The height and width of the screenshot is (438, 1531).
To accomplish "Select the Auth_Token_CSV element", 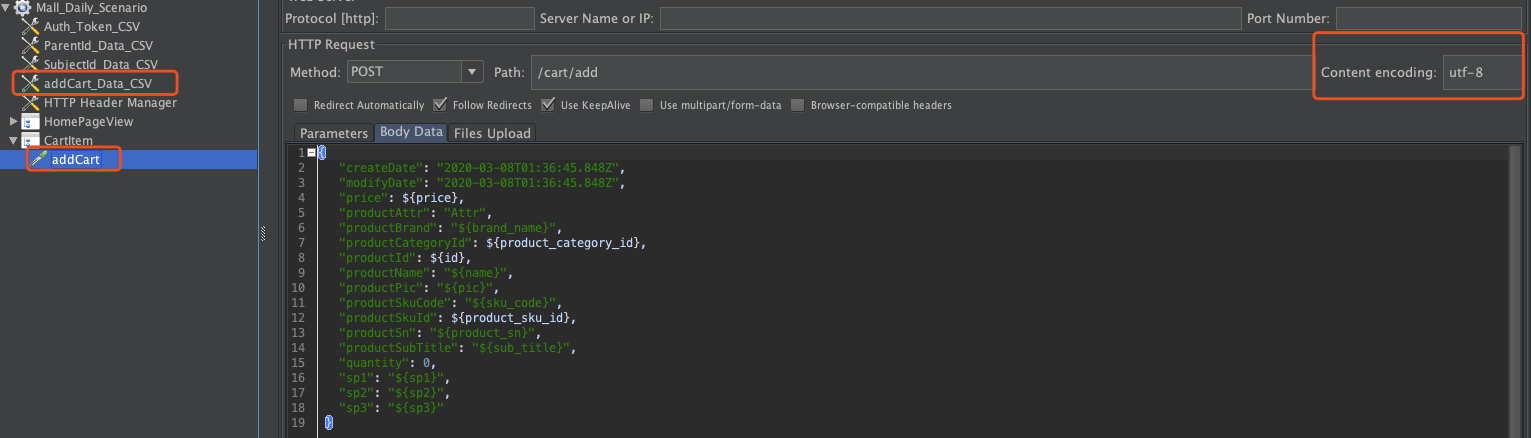I will coord(90,27).
